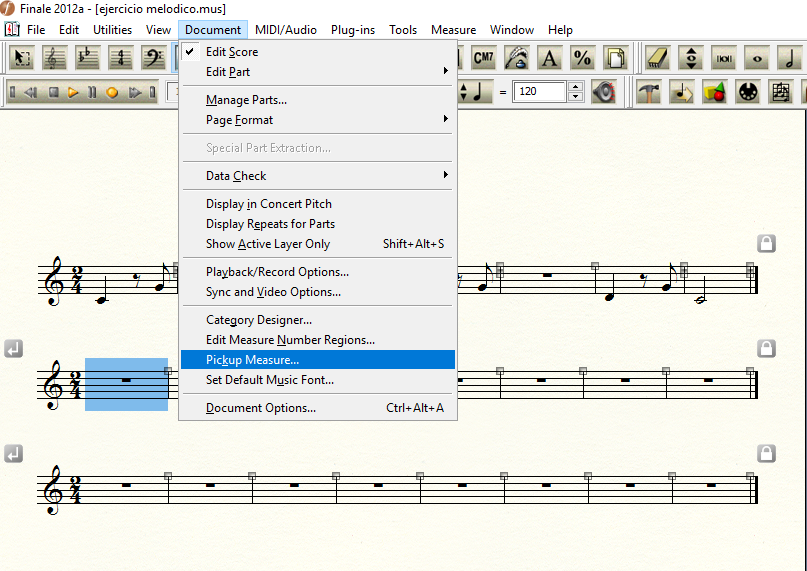
Task: Toggle the checked Edit Score option
Action: (x=231, y=52)
